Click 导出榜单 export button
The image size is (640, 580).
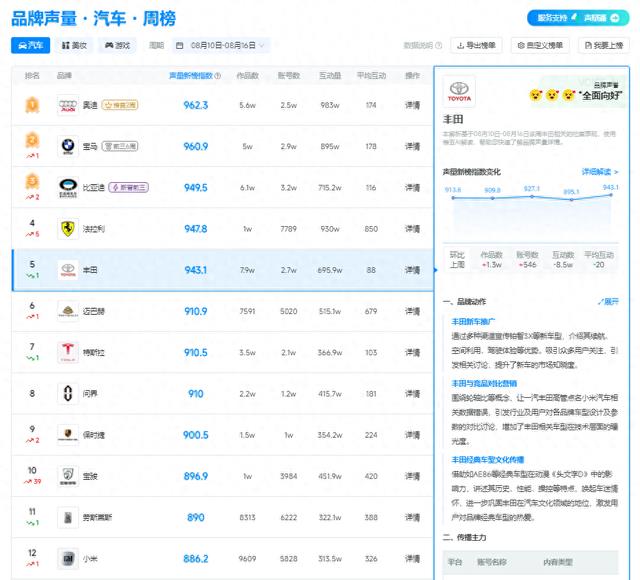[x=477, y=45]
